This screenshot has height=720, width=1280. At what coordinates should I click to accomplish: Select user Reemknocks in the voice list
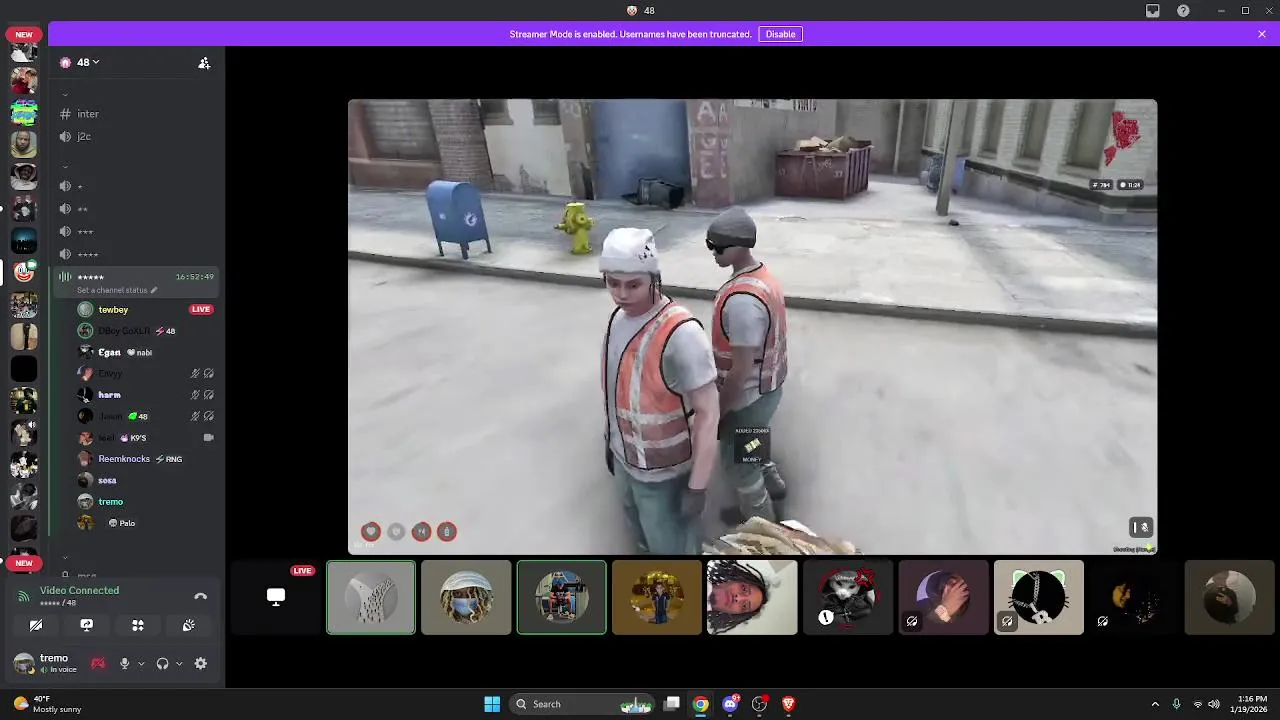(x=148, y=459)
